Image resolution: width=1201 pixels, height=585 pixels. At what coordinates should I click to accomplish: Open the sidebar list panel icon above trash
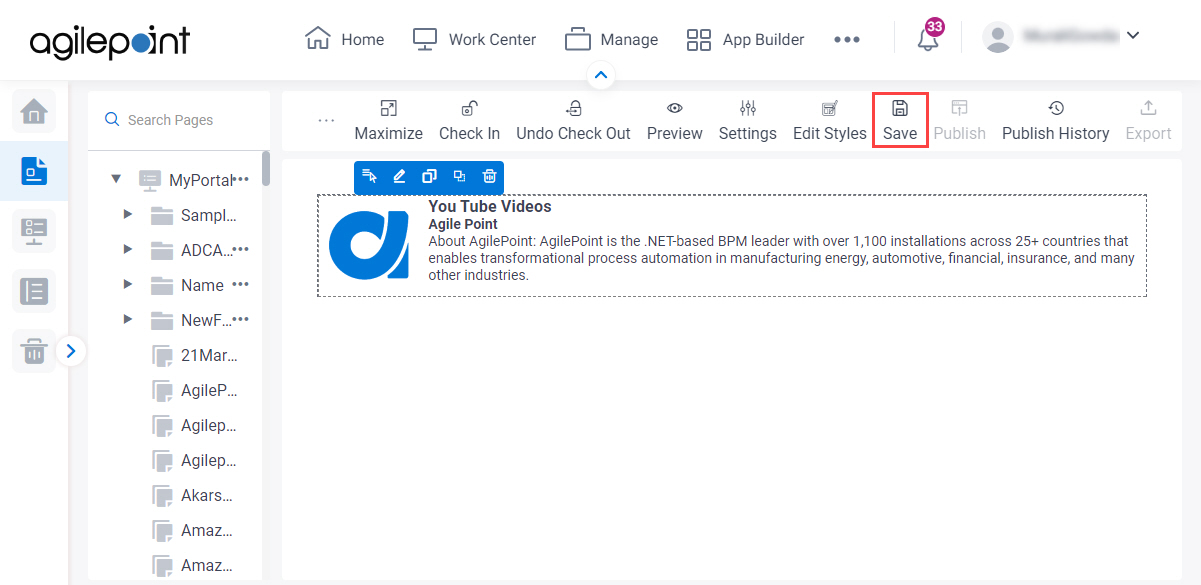(x=34, y=291)
